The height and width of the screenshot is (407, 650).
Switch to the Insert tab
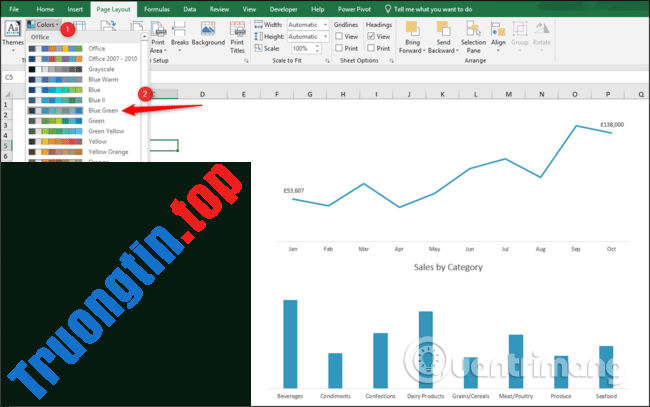[x=75, y=9]
